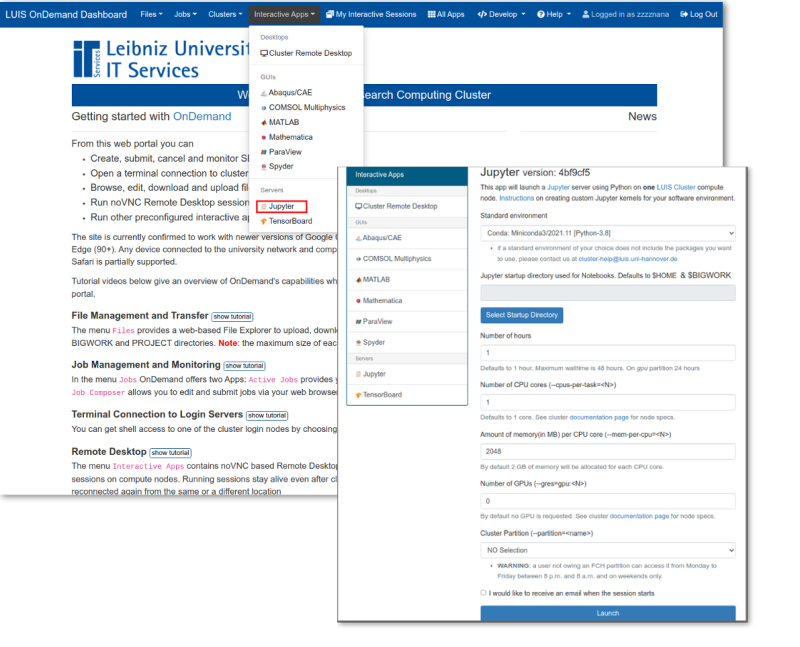The height and width of the screenshot is (647, 800).
Task: Click the Jupyter link in form description
Action: click(x=558, y=187)
